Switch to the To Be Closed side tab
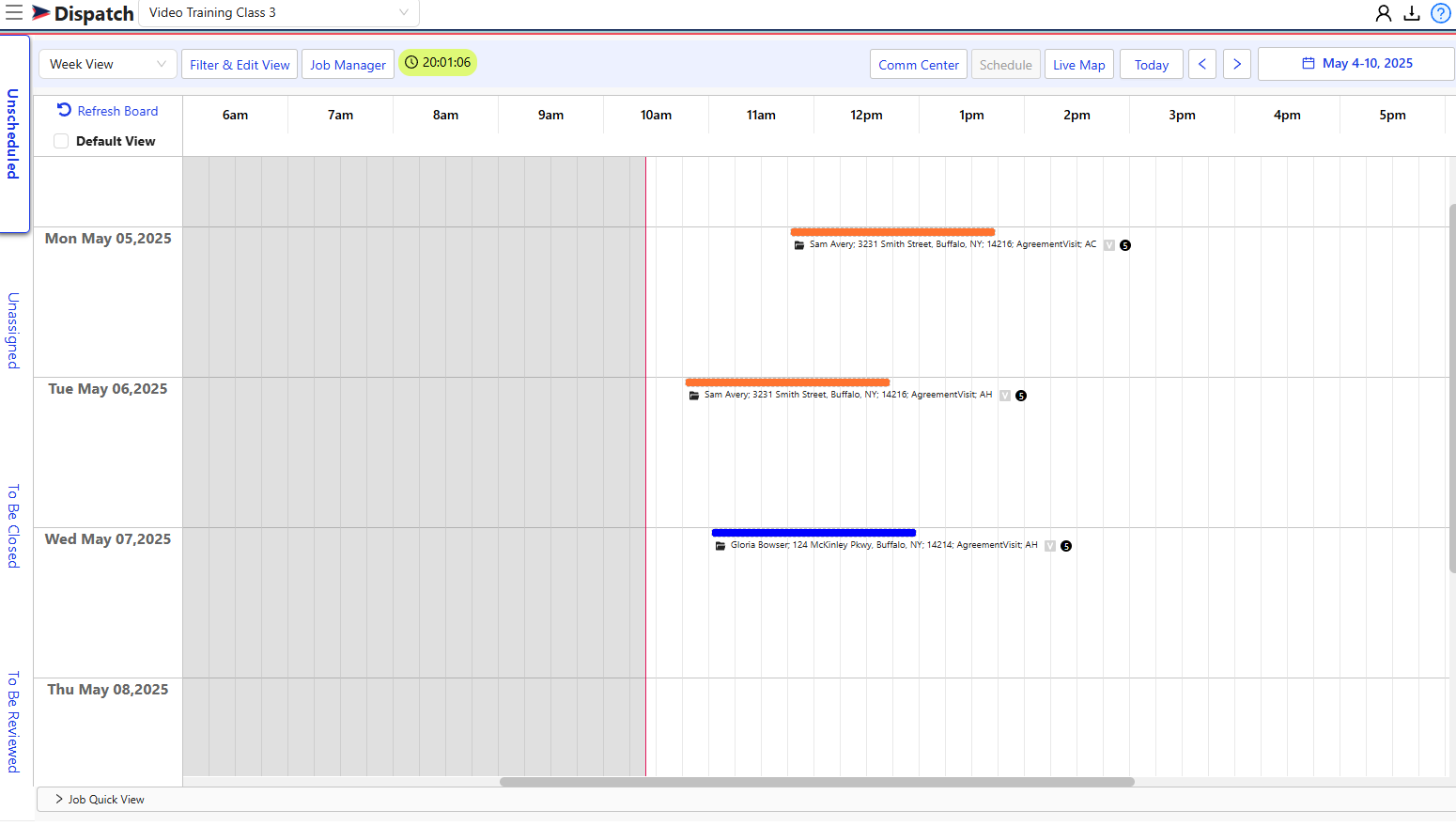 [x=13, y=526]
